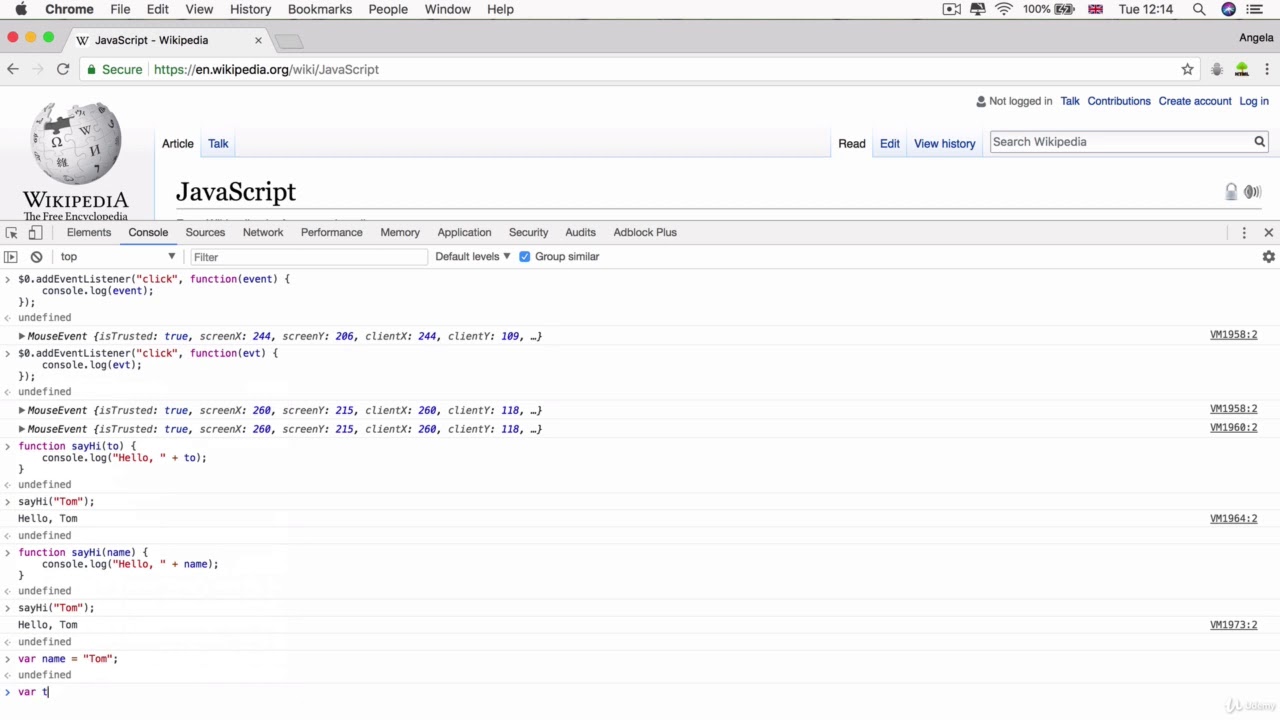Click the Wikipedia globe logo
Viewport: 1280px width, 720px height.
tap(76, 142)
